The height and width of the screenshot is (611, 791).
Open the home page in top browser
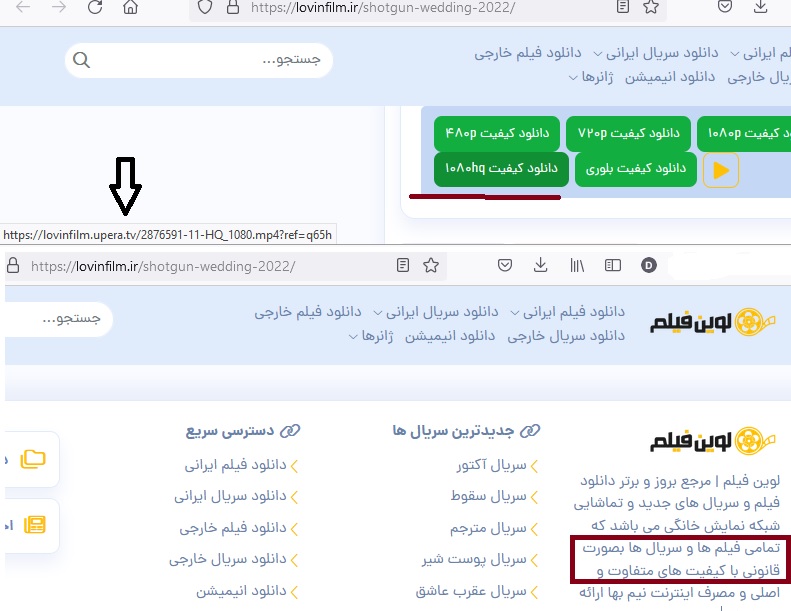[x=130, y=7]
